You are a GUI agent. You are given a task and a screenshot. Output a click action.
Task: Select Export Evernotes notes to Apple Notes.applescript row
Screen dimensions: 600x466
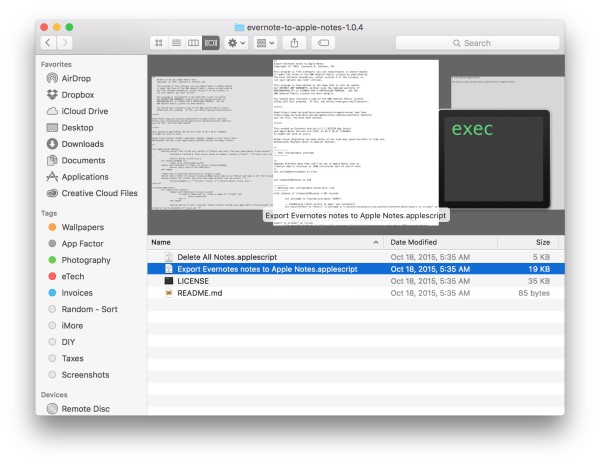[x=356, y=269]
